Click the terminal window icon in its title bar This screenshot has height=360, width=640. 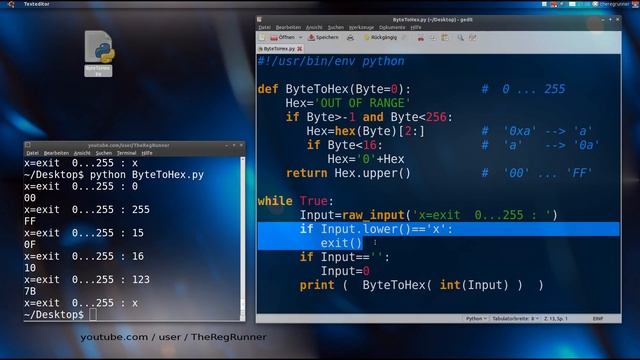click(28, 145)
